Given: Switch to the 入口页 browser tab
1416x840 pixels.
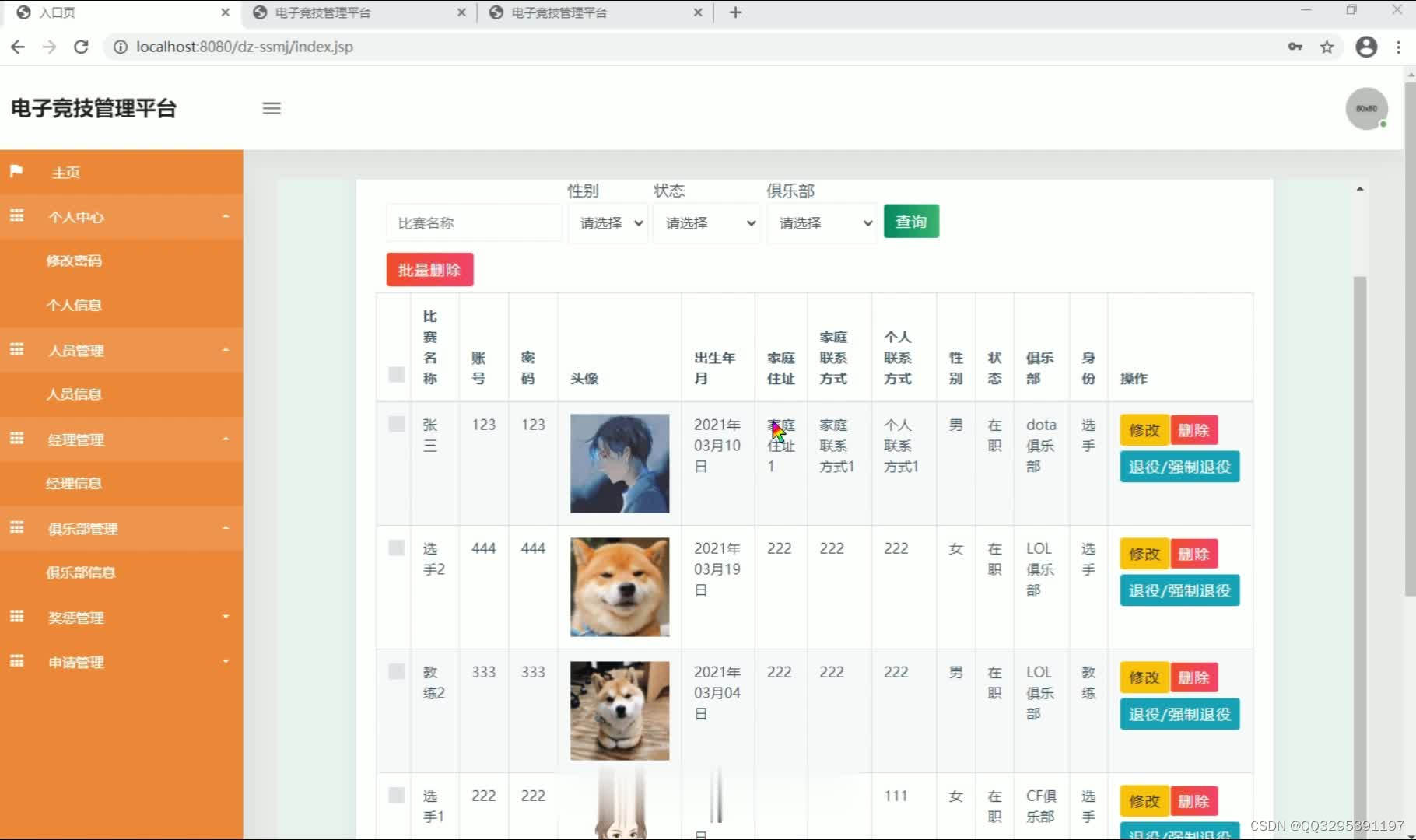Looking at the screenshot, I should click(121, 12).
